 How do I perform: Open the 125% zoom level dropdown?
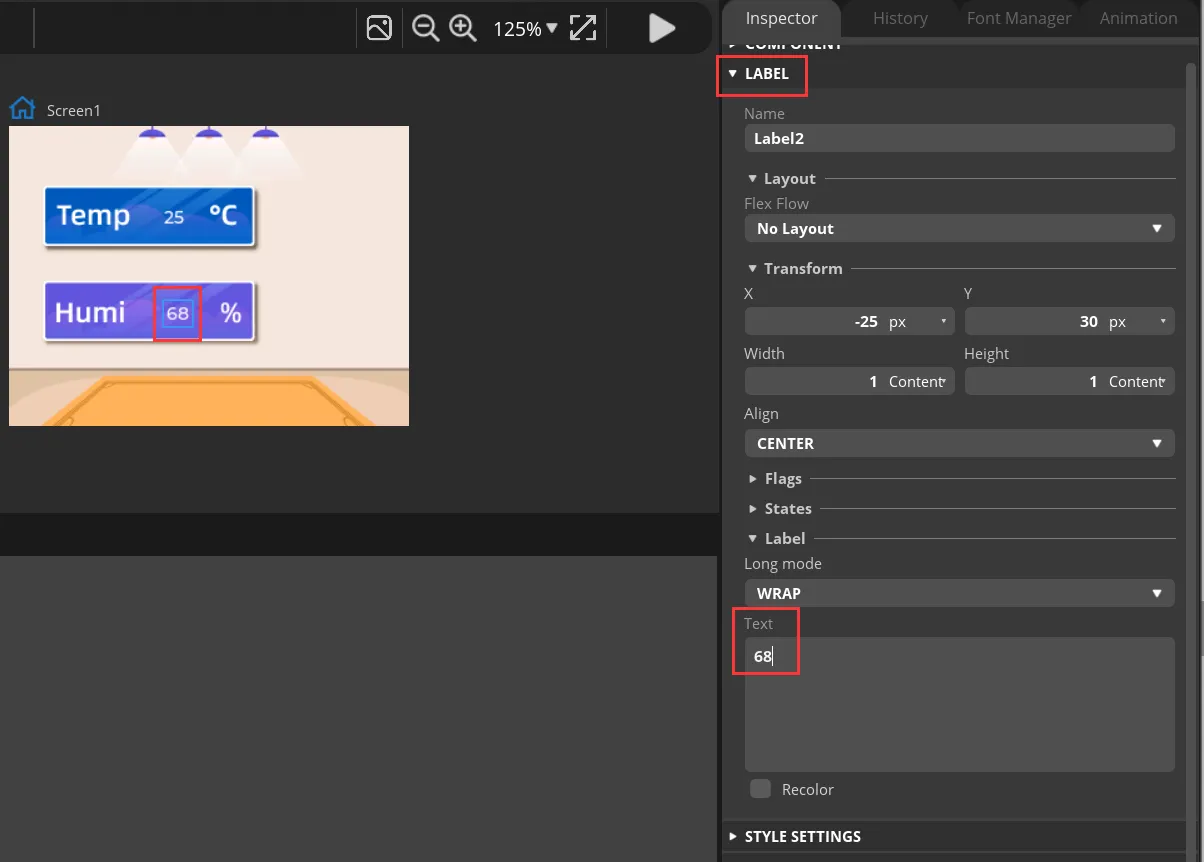pyautogui.click(x=525, y=29)
